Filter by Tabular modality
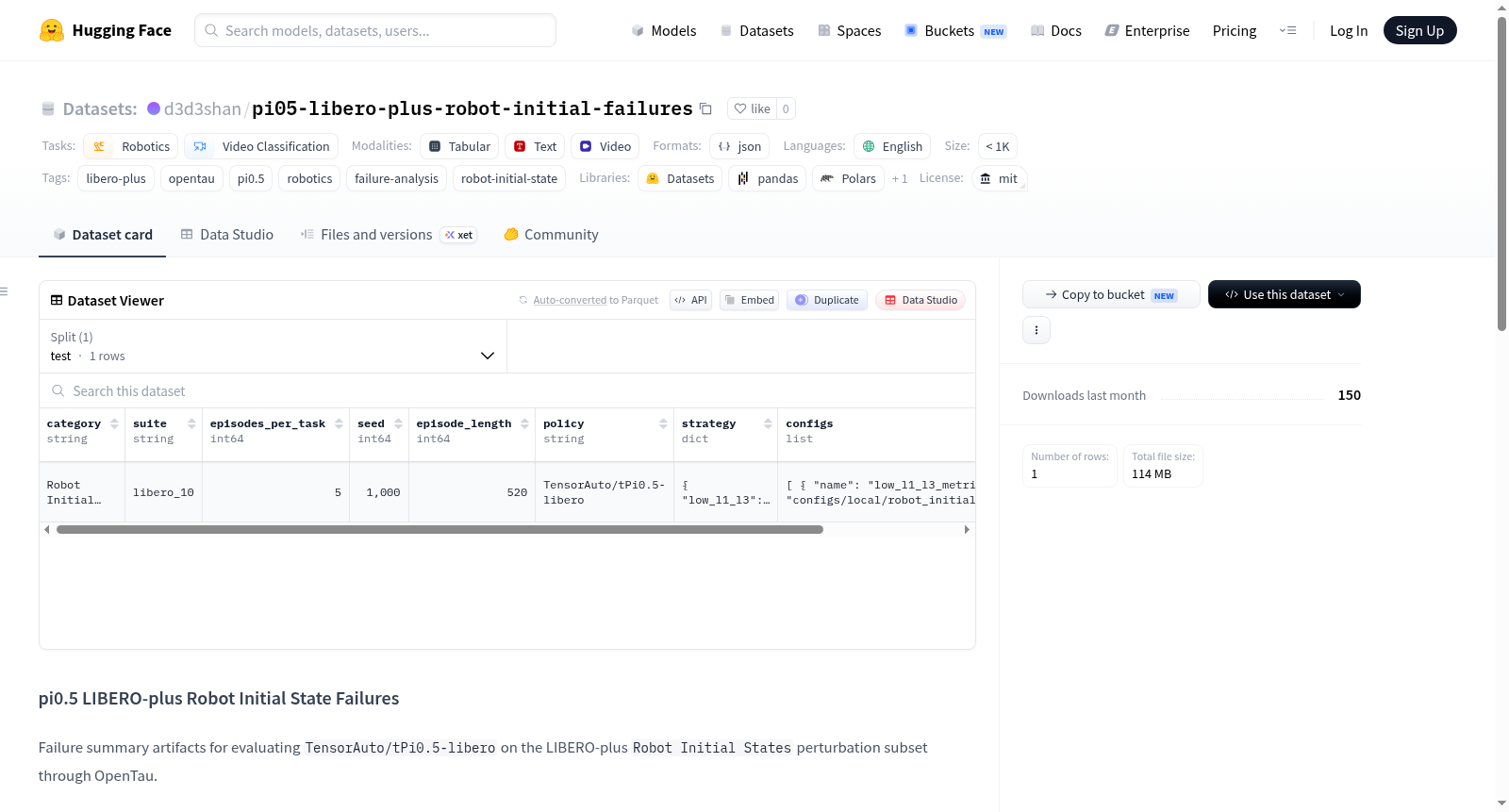The height and width of the screenshot is (812, 1509). [459, 146]
